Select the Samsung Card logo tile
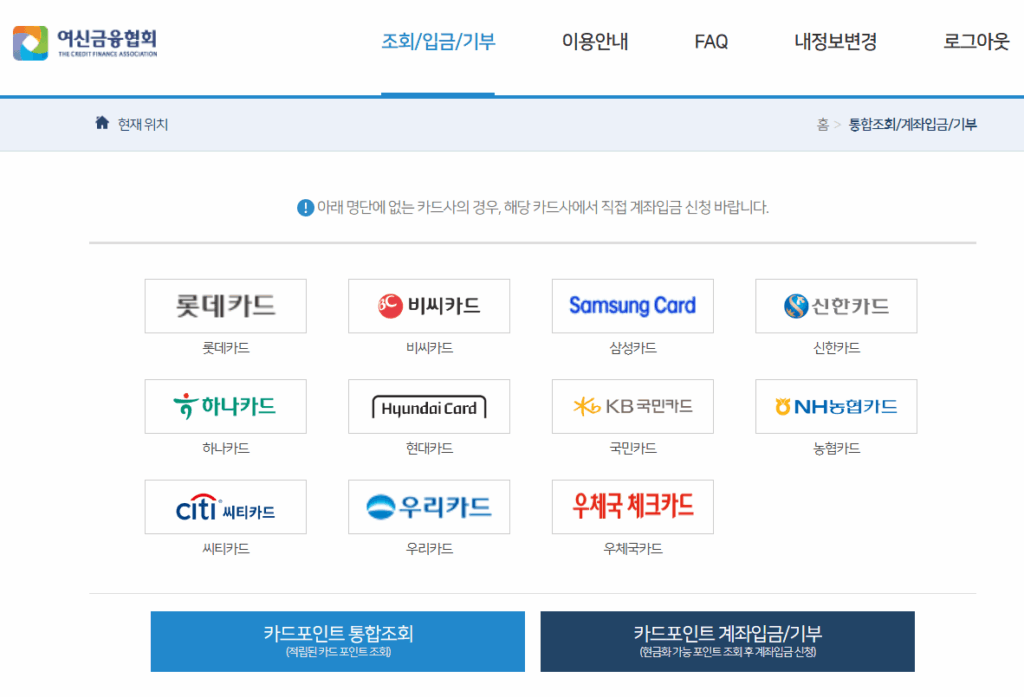 pyautogui.click(x=633, y=306)
